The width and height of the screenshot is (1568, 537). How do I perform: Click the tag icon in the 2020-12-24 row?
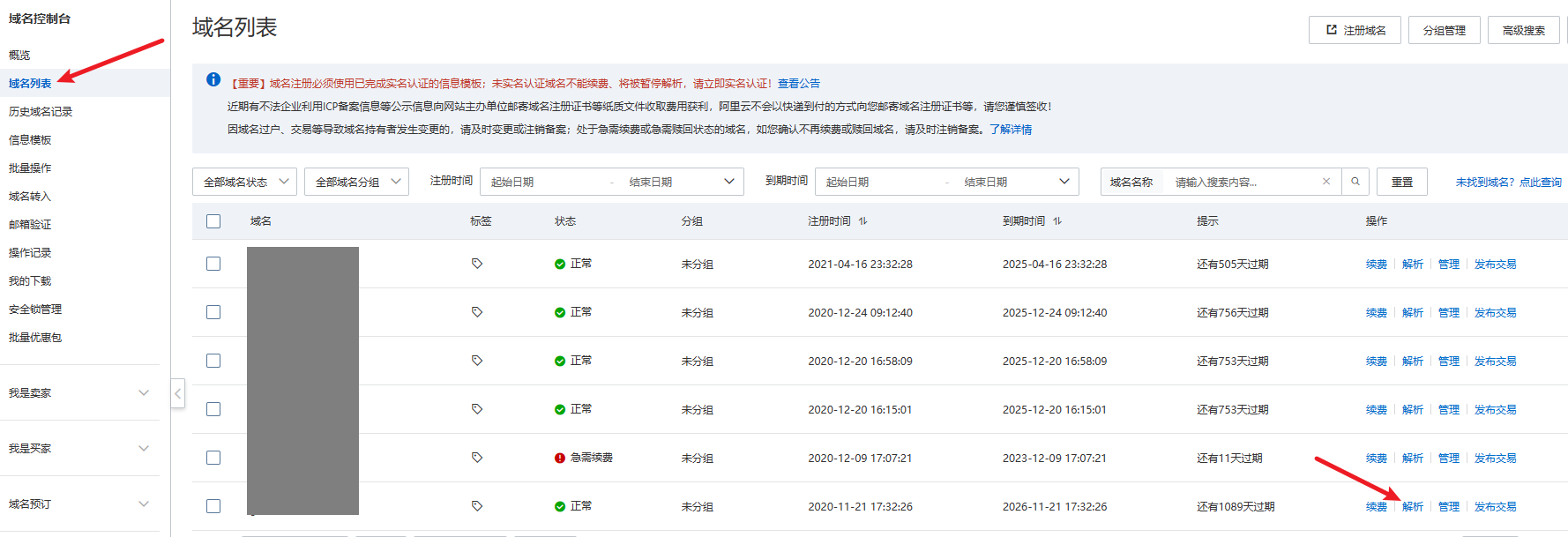[477, 312]
